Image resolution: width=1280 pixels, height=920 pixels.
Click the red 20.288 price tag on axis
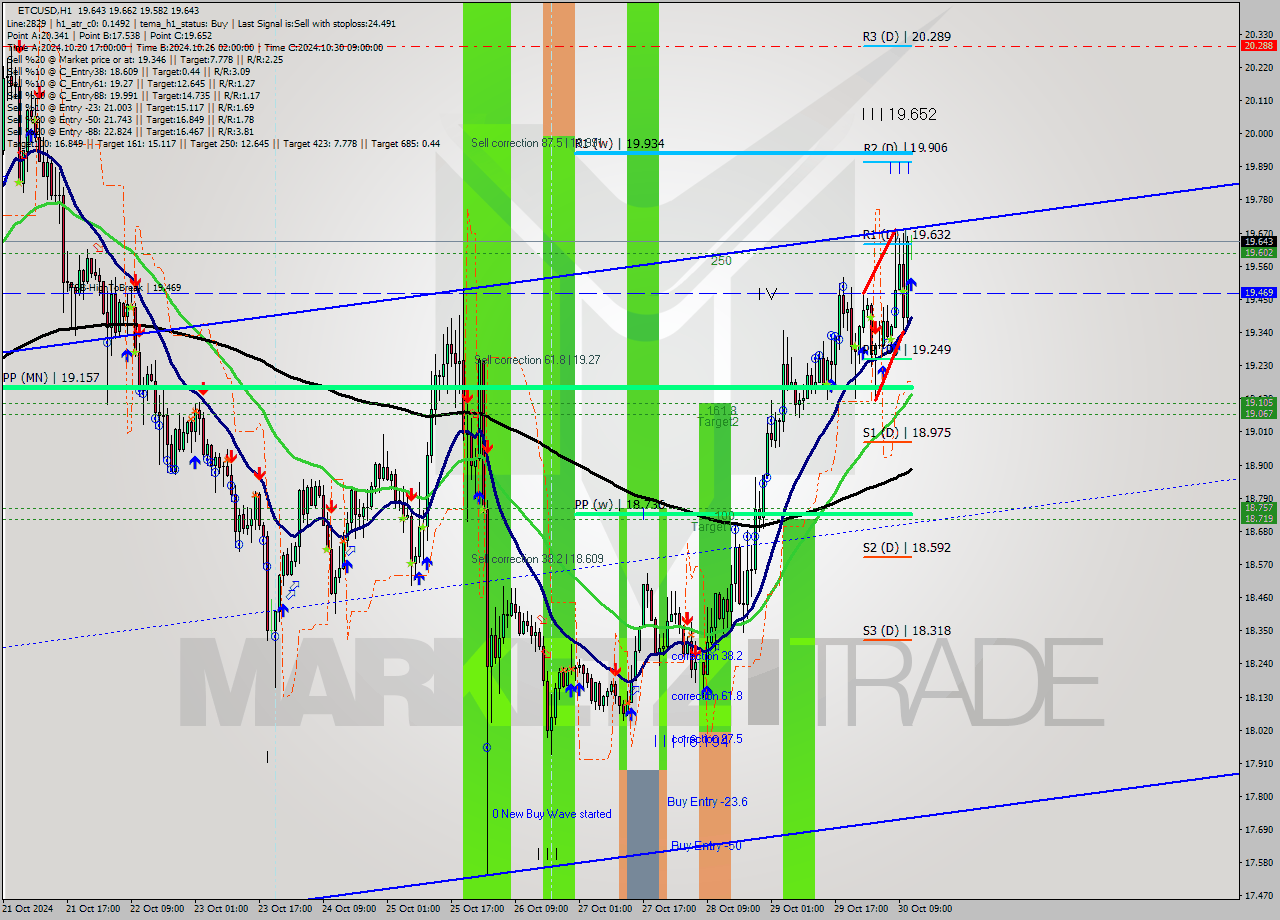click(x=1258, y=45)
